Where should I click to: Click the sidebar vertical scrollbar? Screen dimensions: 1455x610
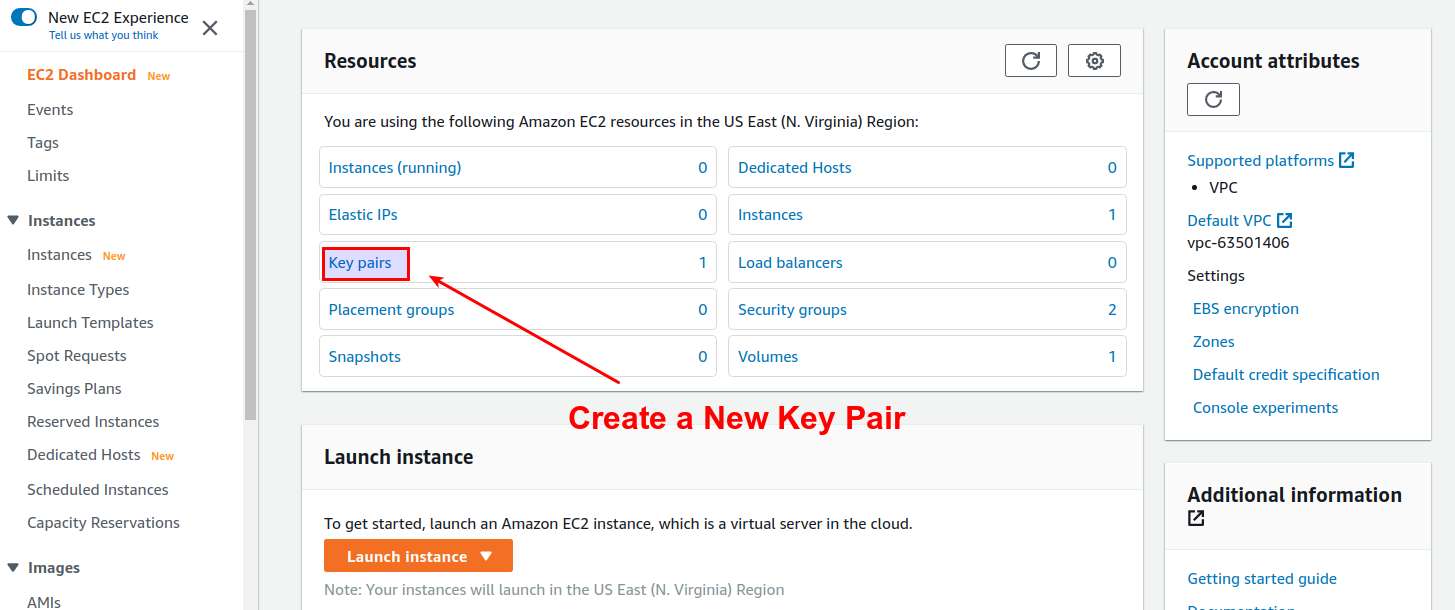click(x=251, y=210)
